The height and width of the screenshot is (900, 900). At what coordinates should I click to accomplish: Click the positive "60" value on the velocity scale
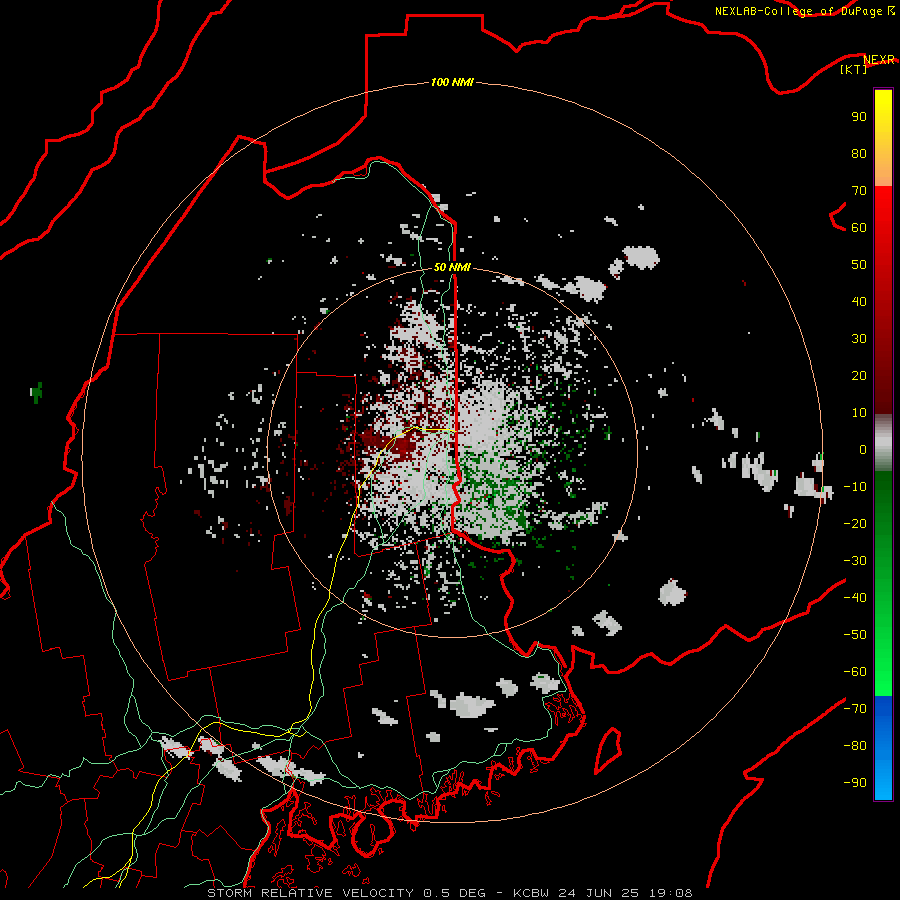(x=859, y=228)
